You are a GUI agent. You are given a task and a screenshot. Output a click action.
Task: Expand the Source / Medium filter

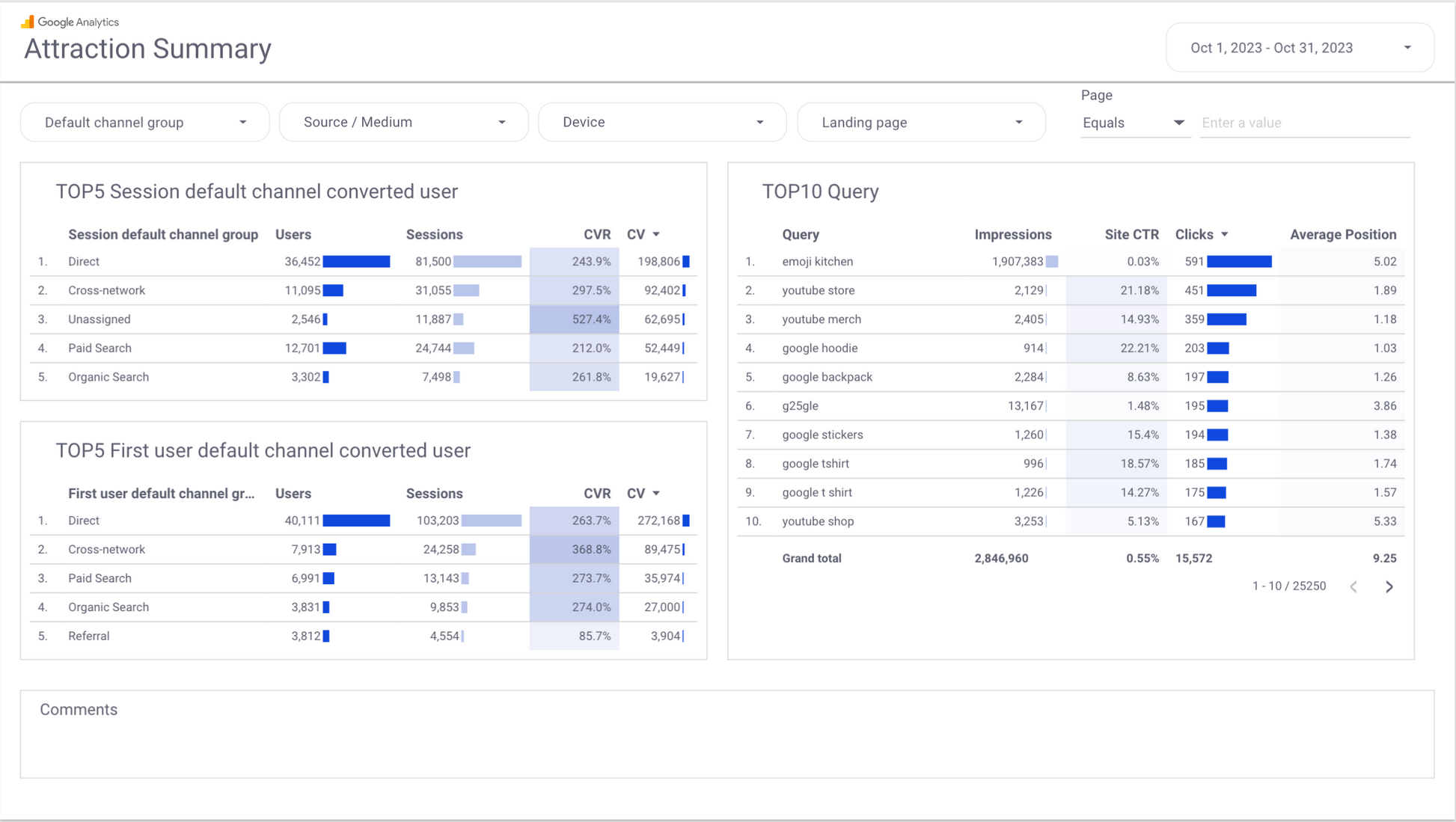coord(403,123)
